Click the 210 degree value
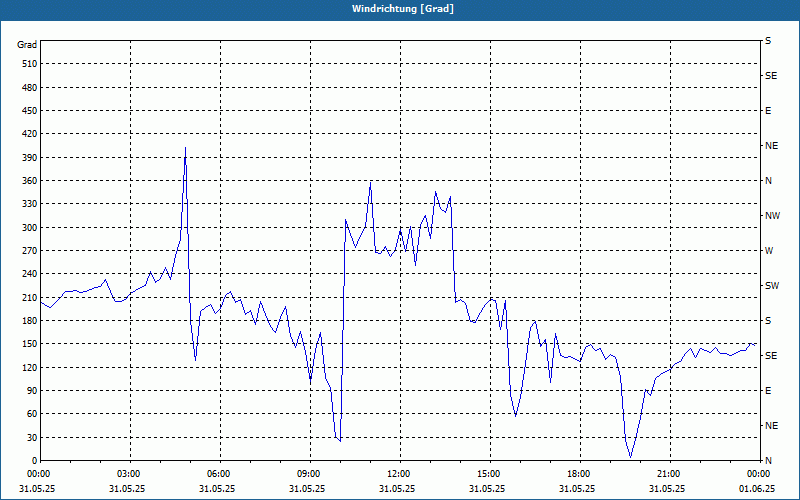The image size is (800, 500). [x=30, y=297]
